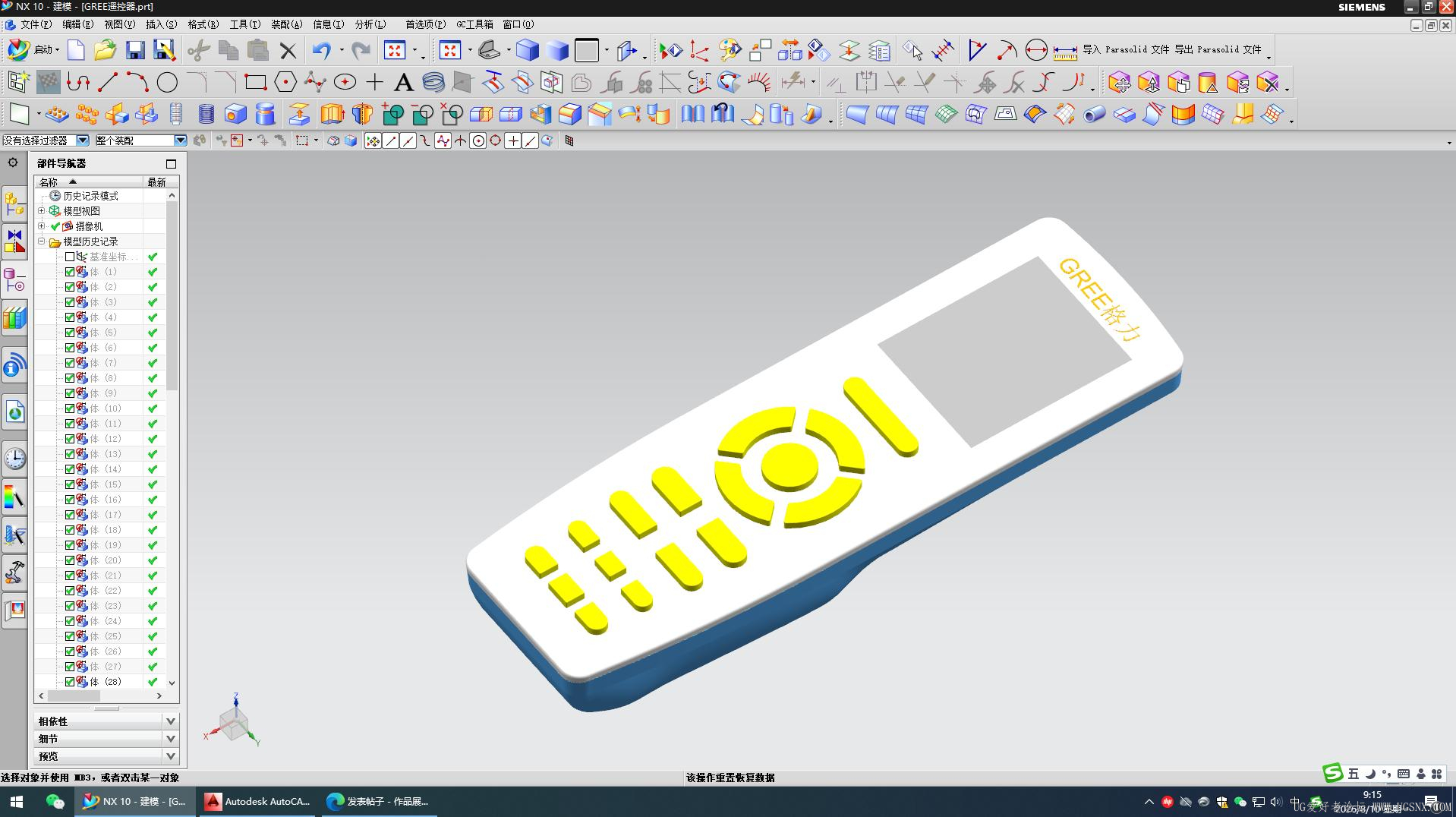Toggle the 基准坐标 checkbox

[x=70, y=257]
